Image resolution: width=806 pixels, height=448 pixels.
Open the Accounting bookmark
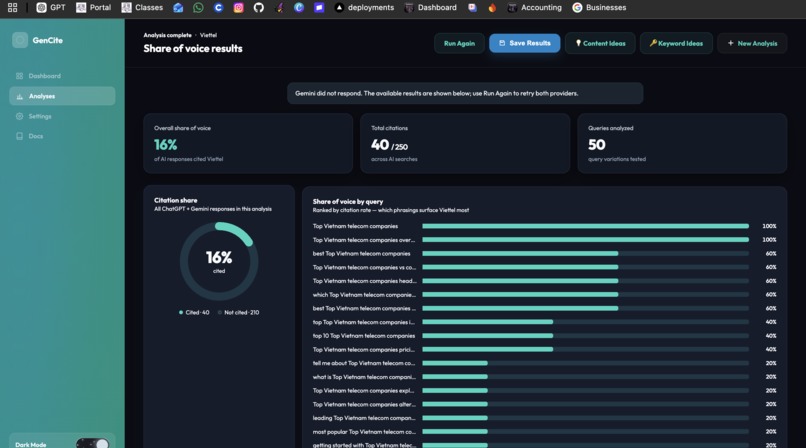pyautogui.click(x=535, y=8)
